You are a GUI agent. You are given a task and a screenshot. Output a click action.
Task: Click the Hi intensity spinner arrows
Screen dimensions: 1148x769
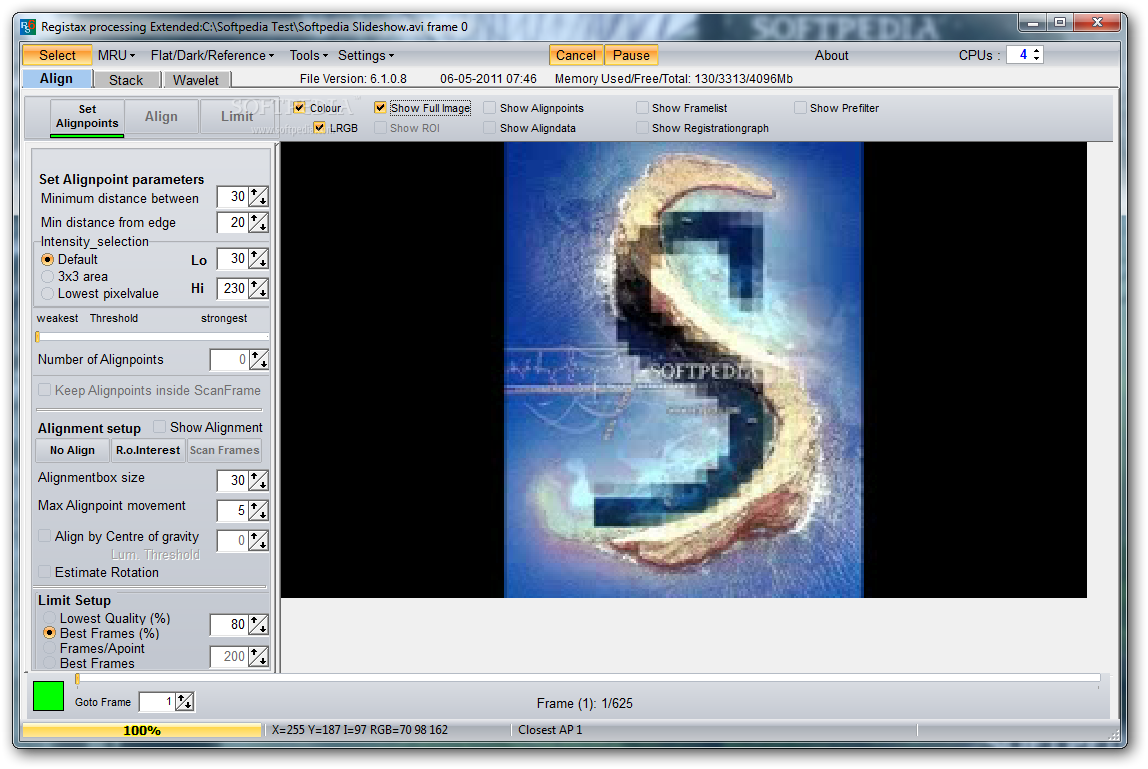258,289
